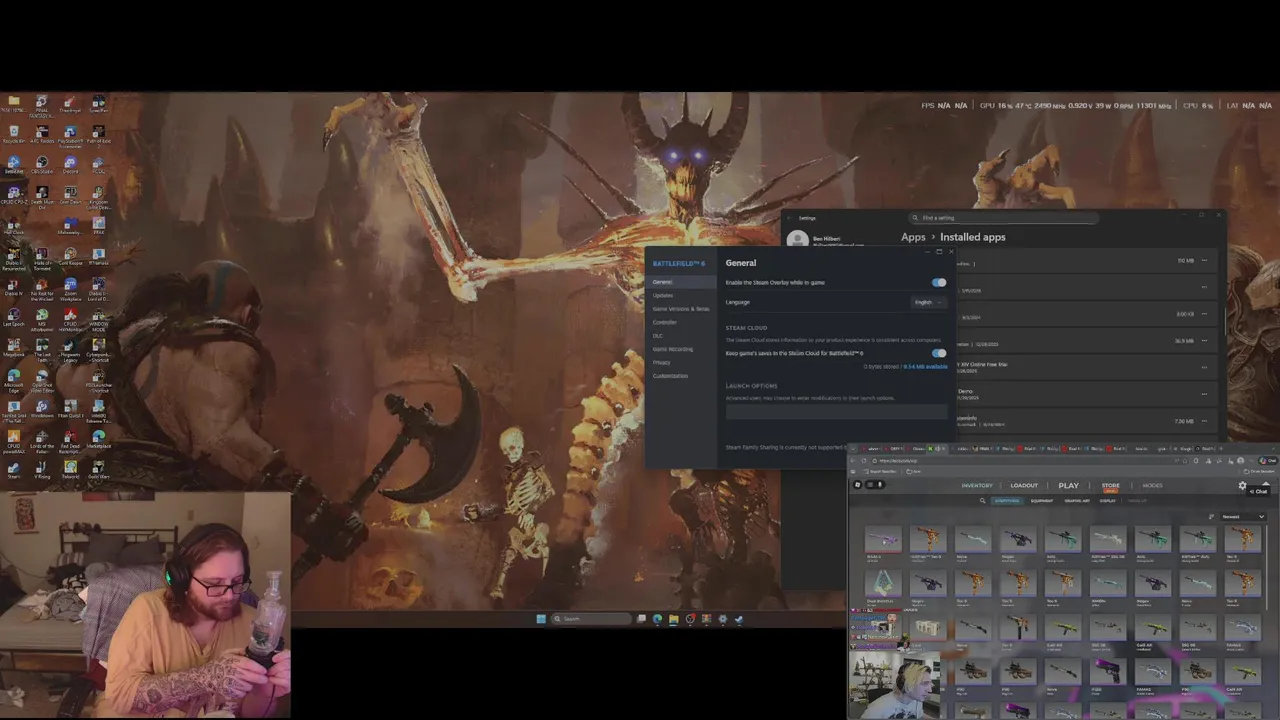The width and height of the screenshot is (1280, 720).
Task: Select the Equipment inventory filter
Action: click(x=1042, y=501)
